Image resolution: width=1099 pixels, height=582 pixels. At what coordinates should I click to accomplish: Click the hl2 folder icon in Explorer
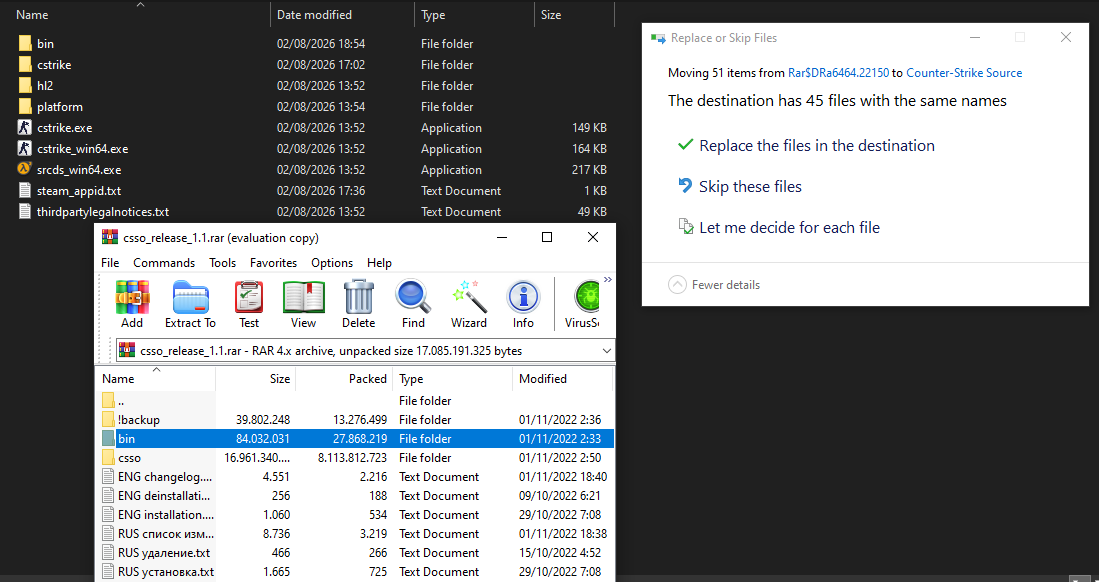click(x=25, y=86)
